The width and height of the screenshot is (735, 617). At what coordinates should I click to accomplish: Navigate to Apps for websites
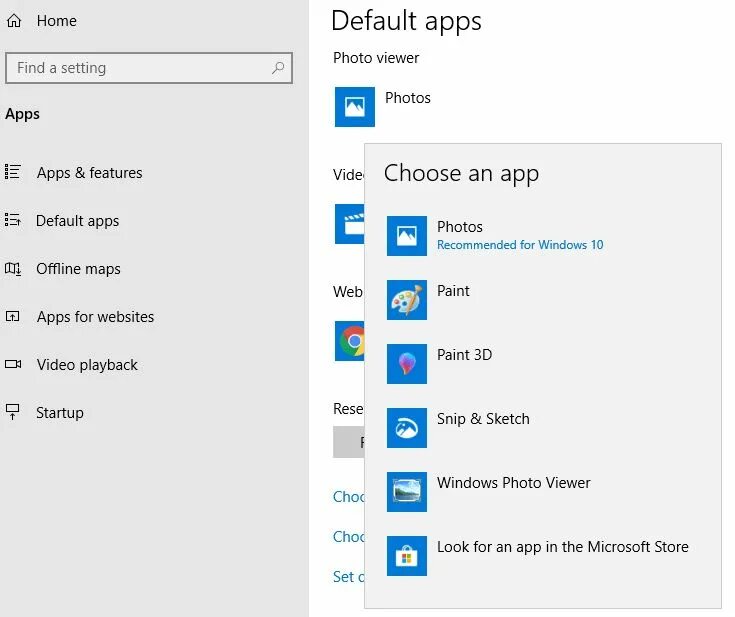(x=95, y=317)
